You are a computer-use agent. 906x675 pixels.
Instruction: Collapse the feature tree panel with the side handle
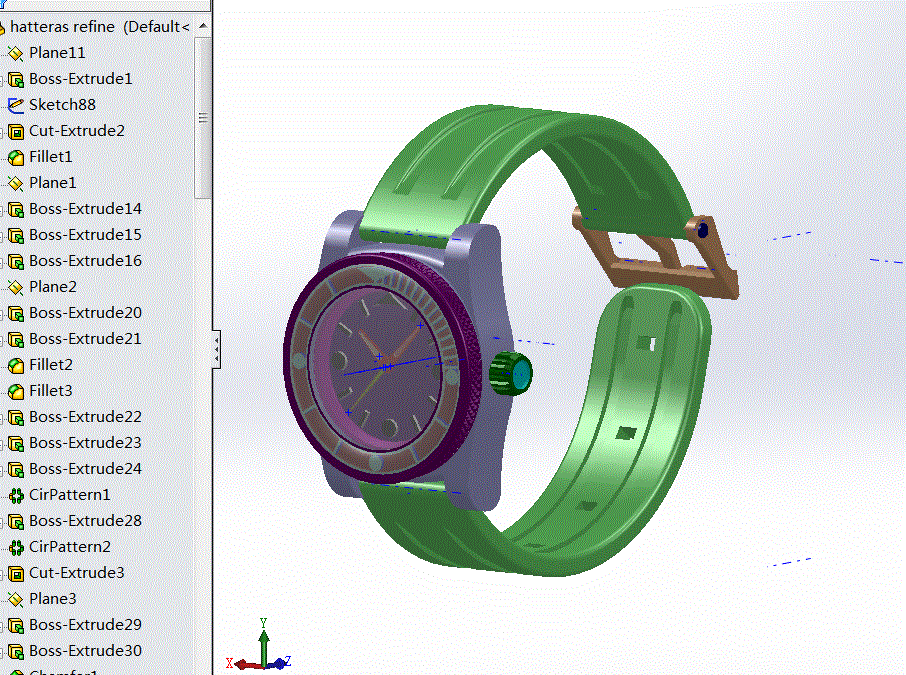coord(216,350)
